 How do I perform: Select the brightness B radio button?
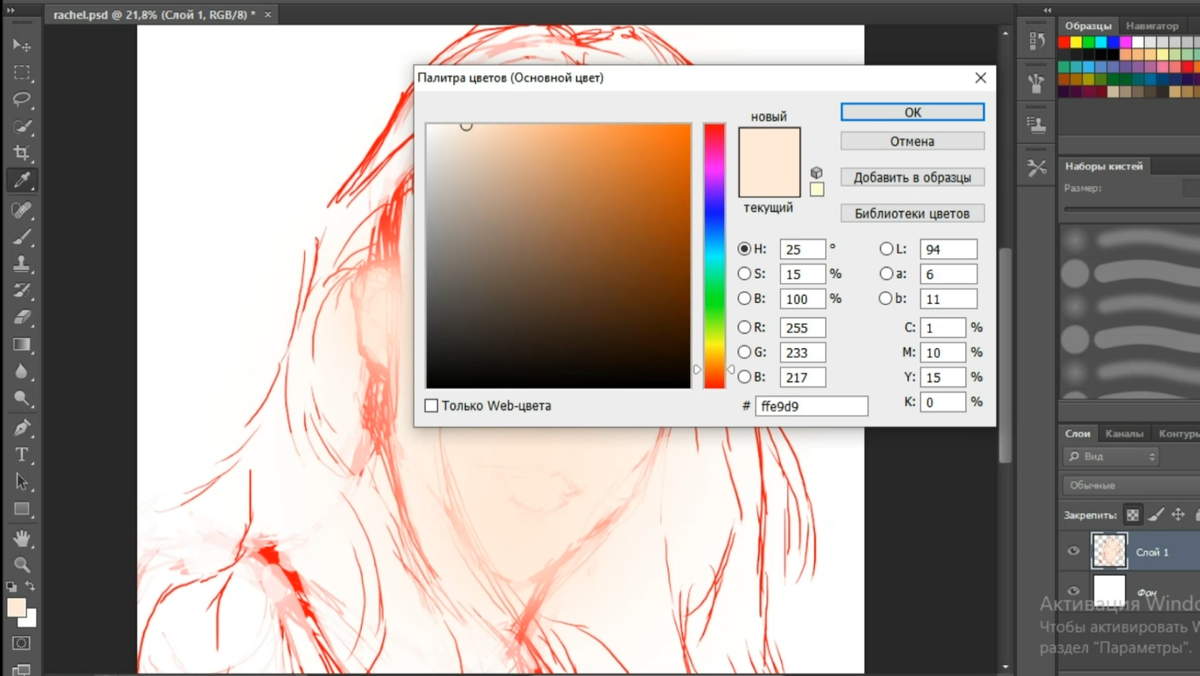[x=744, y=298]
